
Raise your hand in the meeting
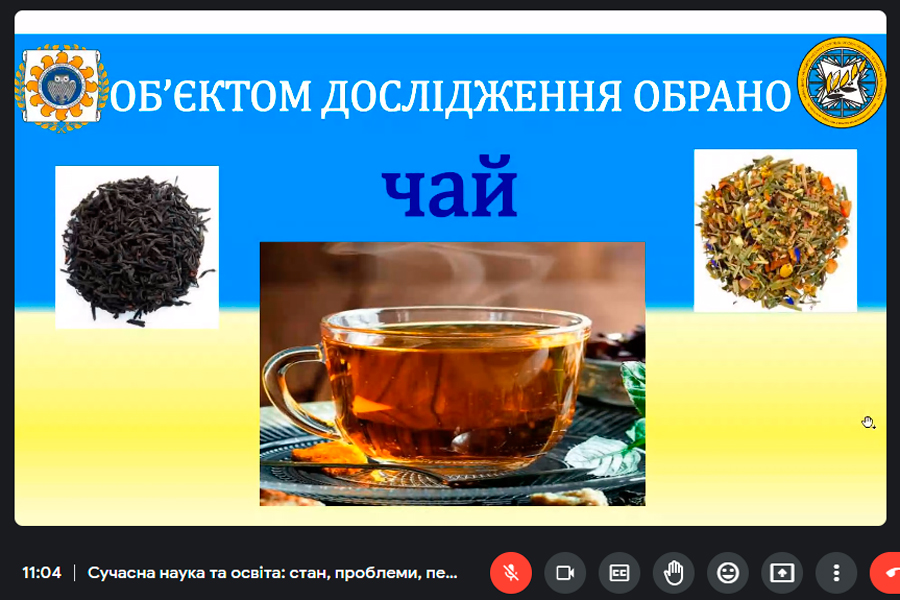click(x=673, y=572)
